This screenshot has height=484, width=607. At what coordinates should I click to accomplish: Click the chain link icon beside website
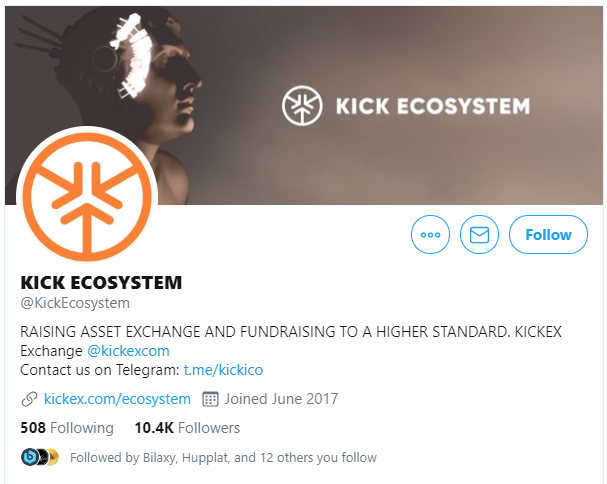(x=29, y=399)
